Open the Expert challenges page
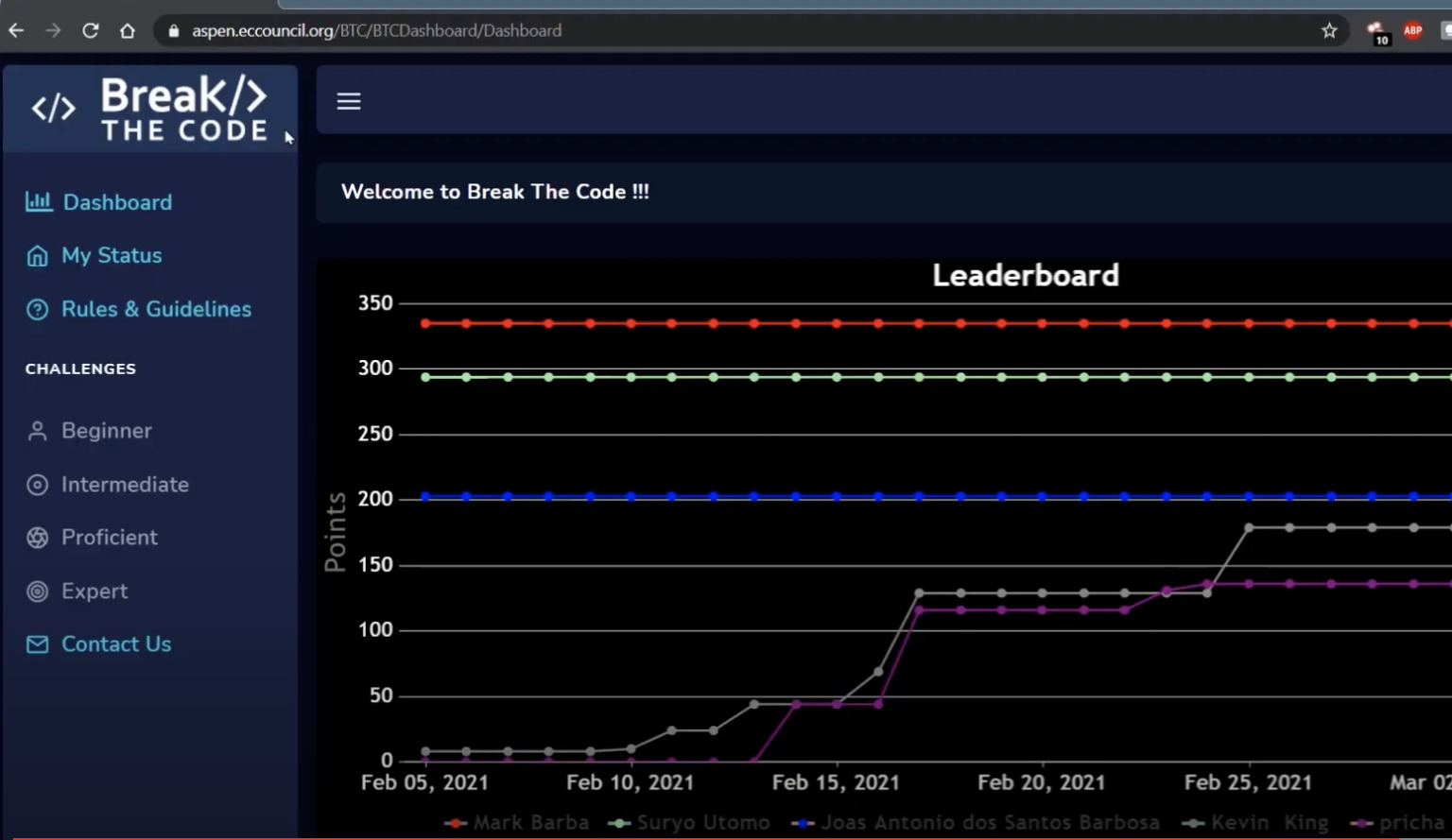The height and width of the screenshot is (840, 1452). (x=95, y=591)
